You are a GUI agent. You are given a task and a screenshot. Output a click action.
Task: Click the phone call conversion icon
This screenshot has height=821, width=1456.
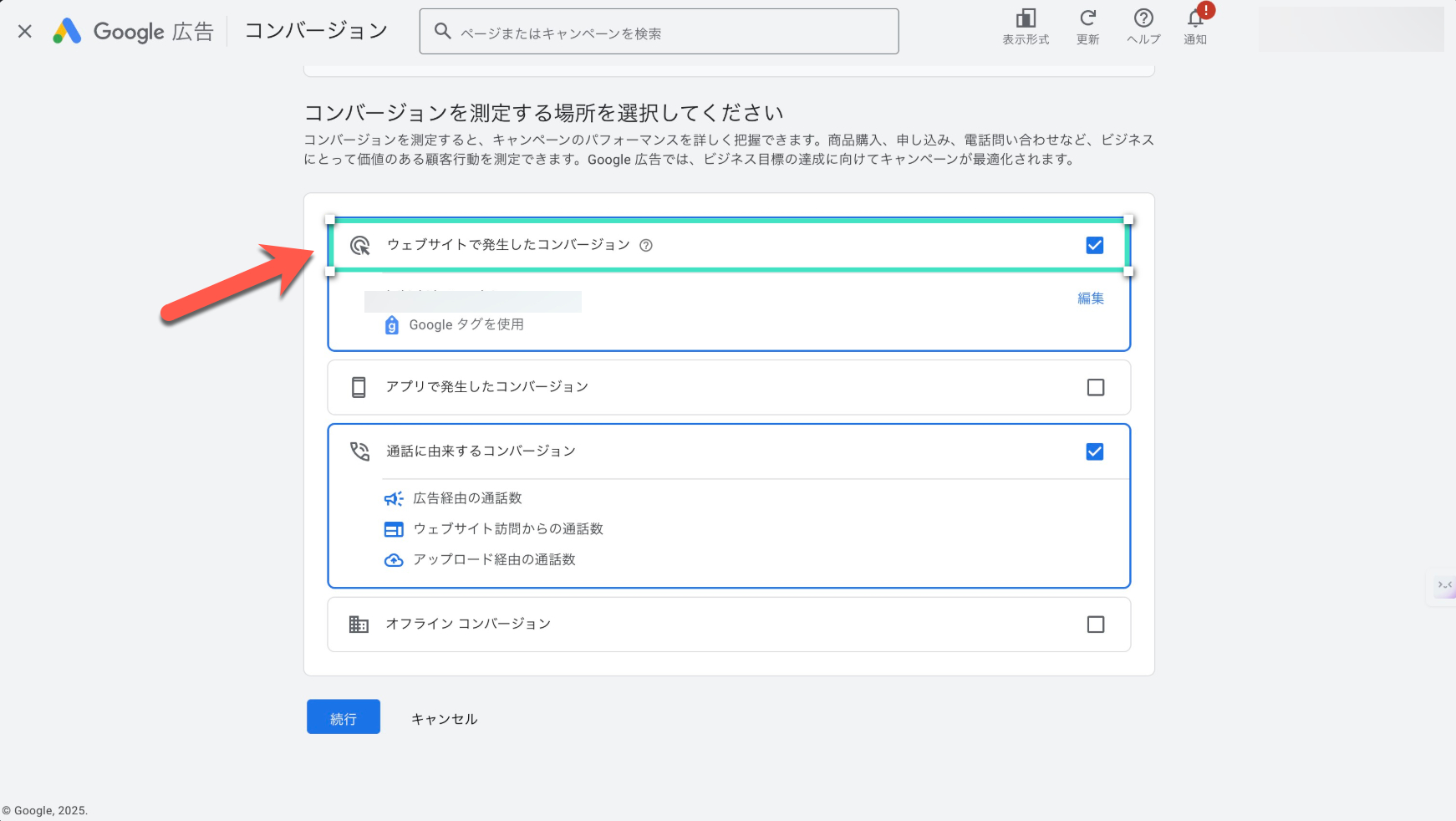(359, 451)
